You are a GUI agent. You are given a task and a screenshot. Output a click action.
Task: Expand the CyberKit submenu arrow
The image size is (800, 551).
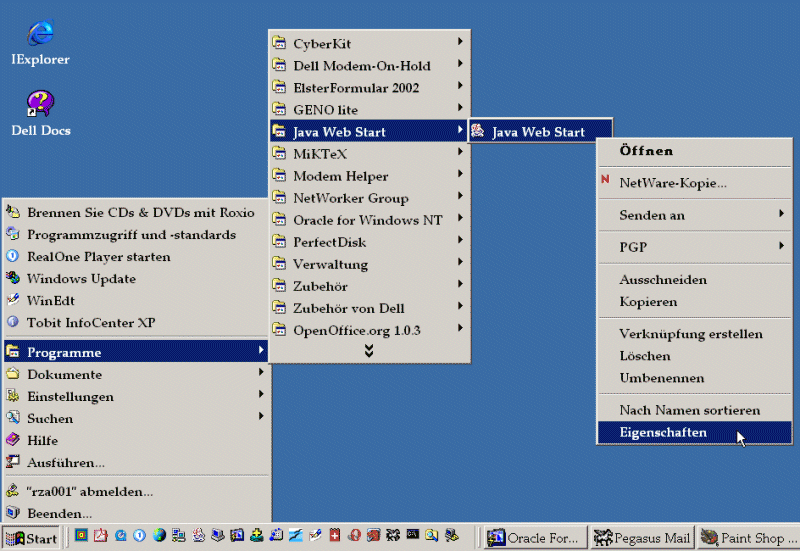click(460, 41)
